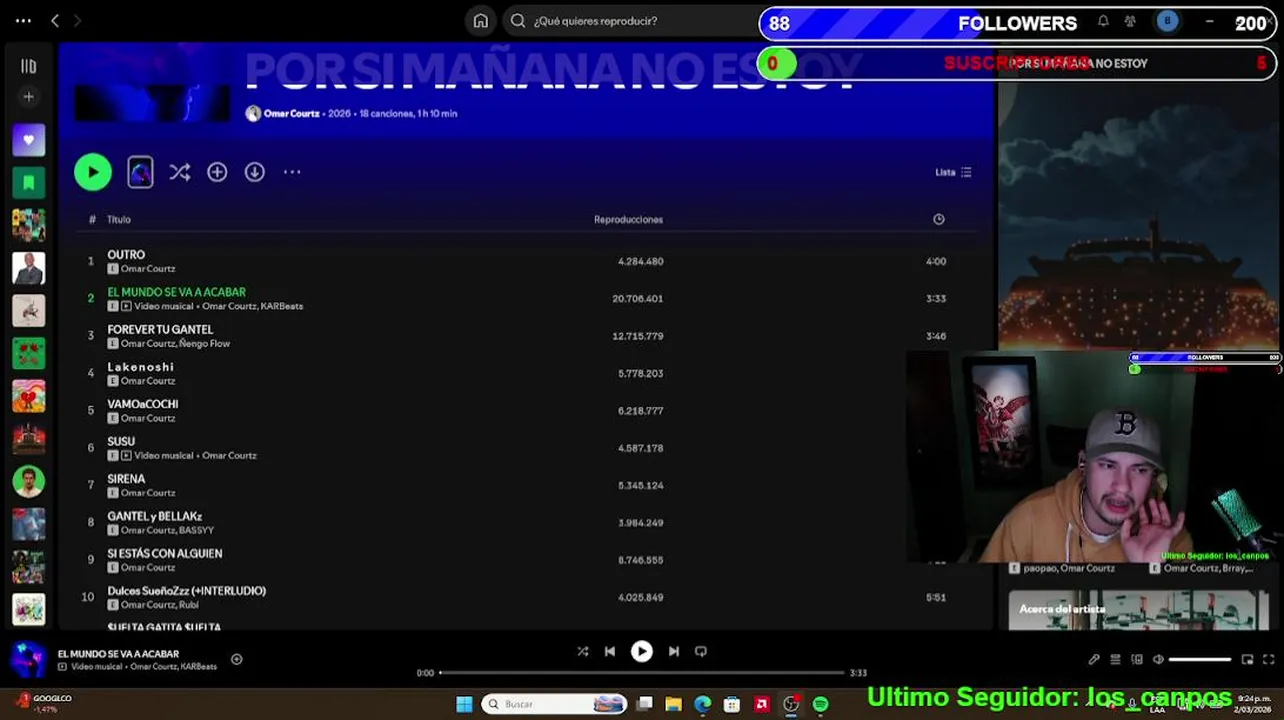The width and height of the screenshot is (1284, 720).
Task: Open Spotify taskbar icon
Action: point(821,704)
